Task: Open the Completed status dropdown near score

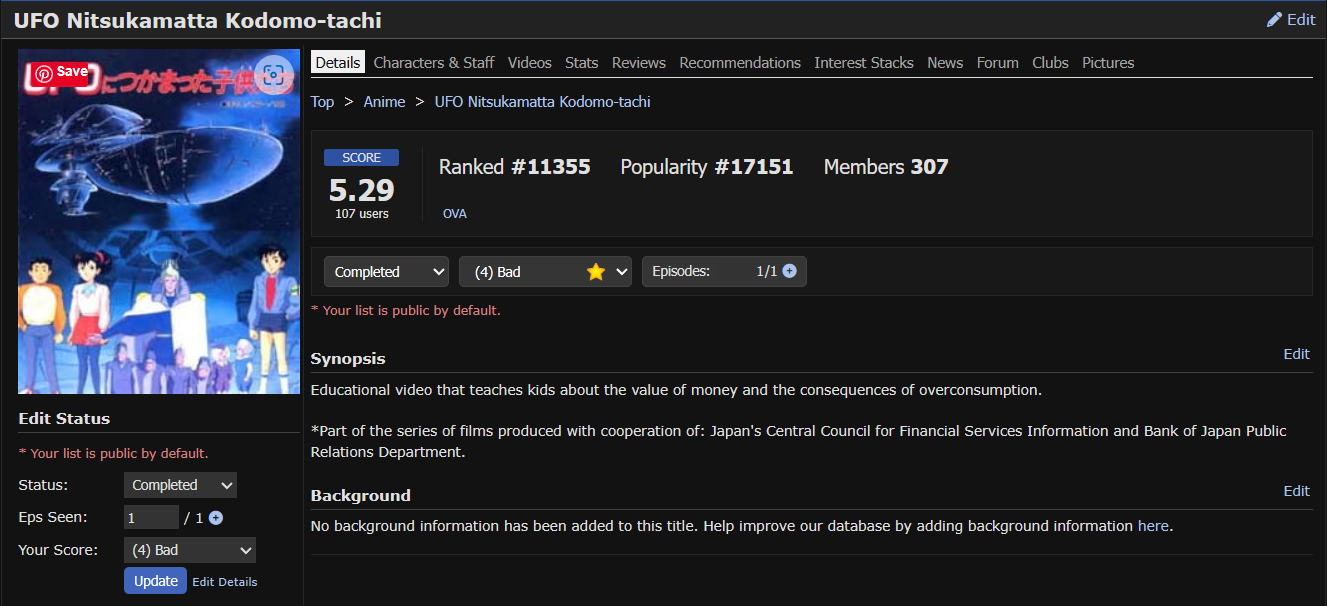Action: click(x=386, y=272)
